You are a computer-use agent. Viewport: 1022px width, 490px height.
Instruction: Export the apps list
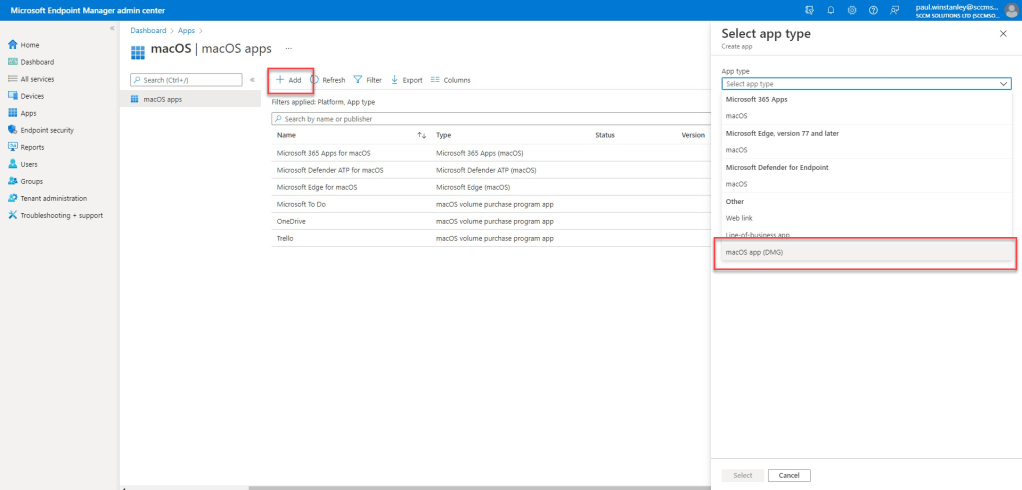coord(406,80)
